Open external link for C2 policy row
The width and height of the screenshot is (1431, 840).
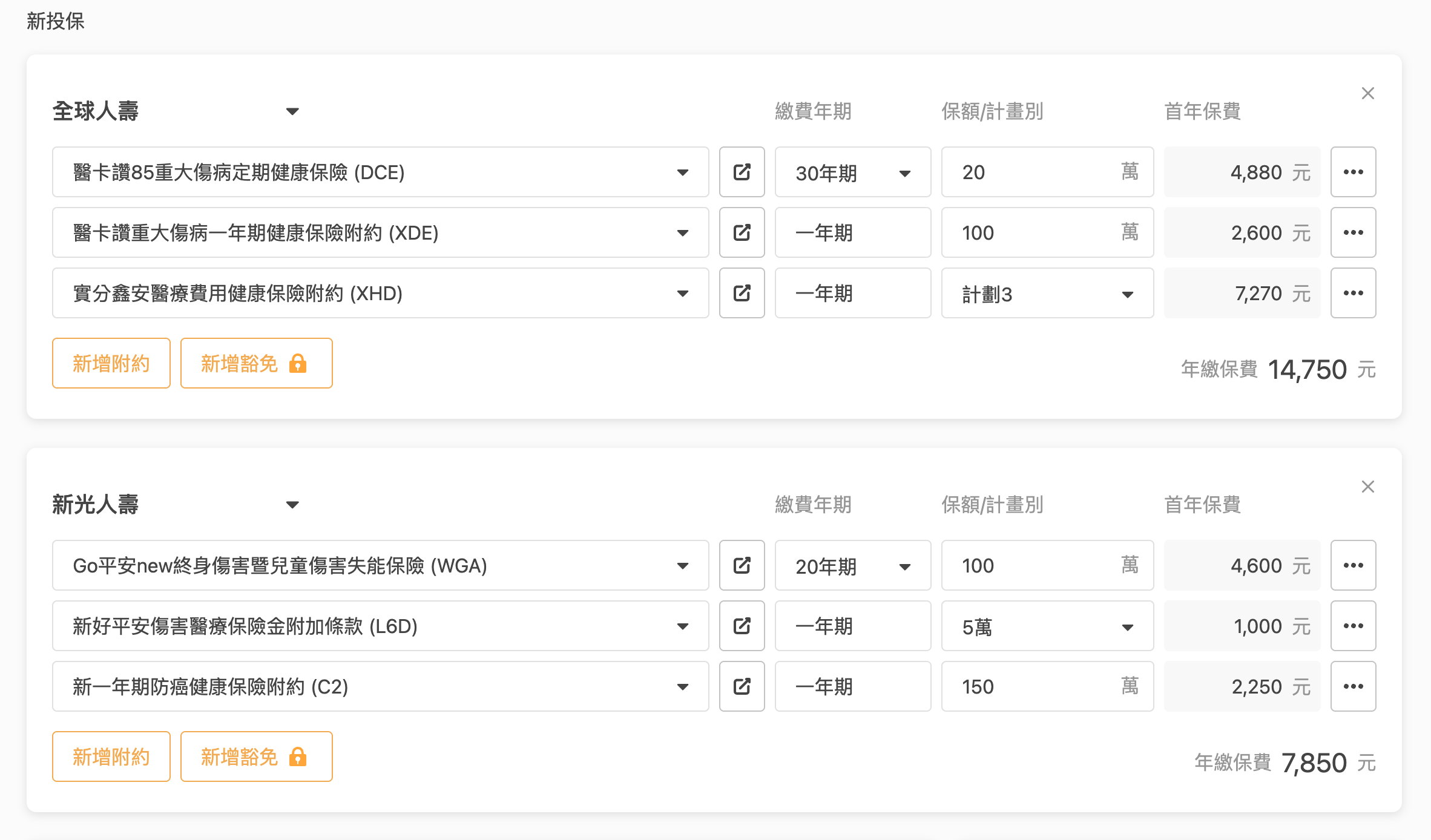(x=742, y=686)
